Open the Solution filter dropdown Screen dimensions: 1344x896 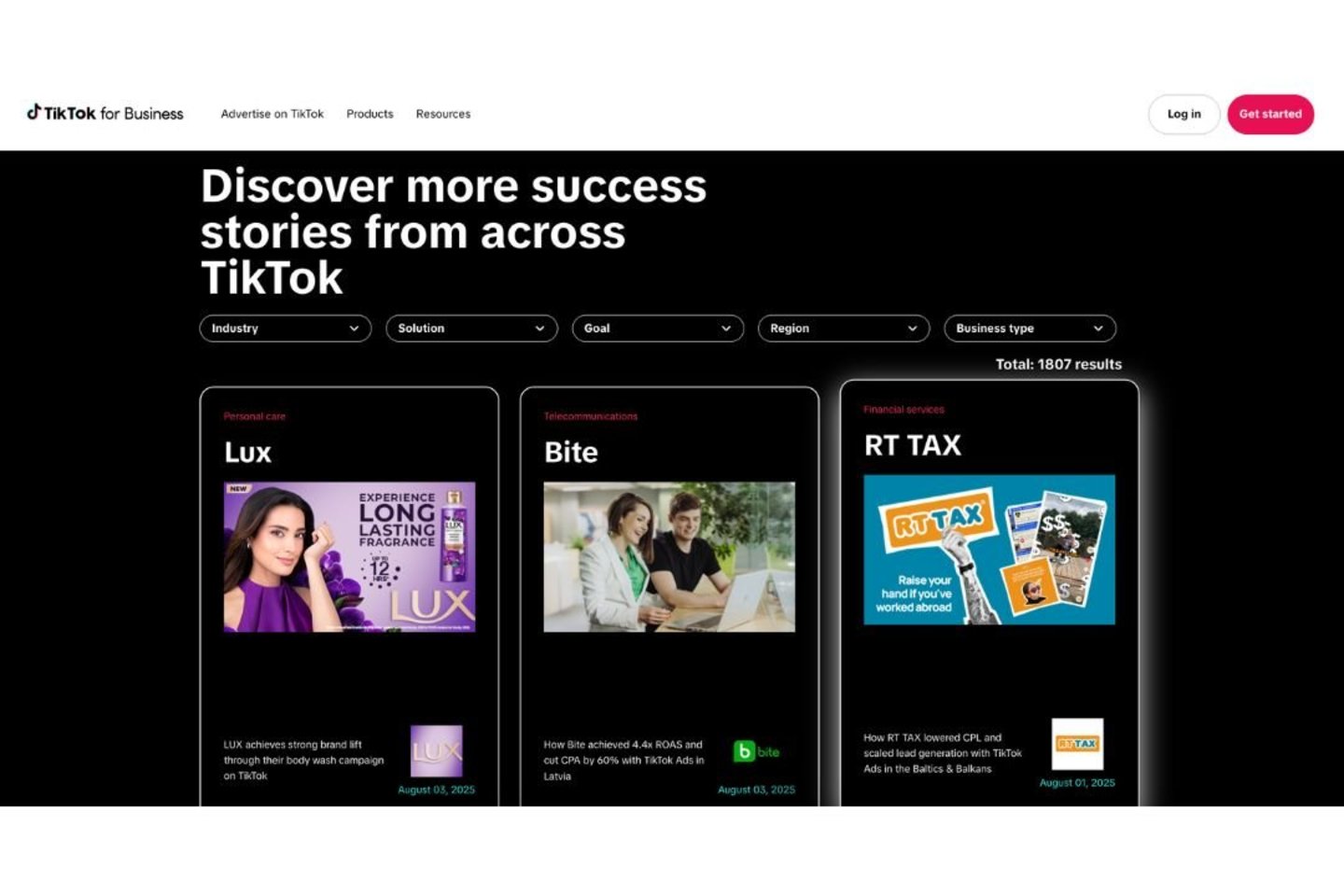(471, 329)
